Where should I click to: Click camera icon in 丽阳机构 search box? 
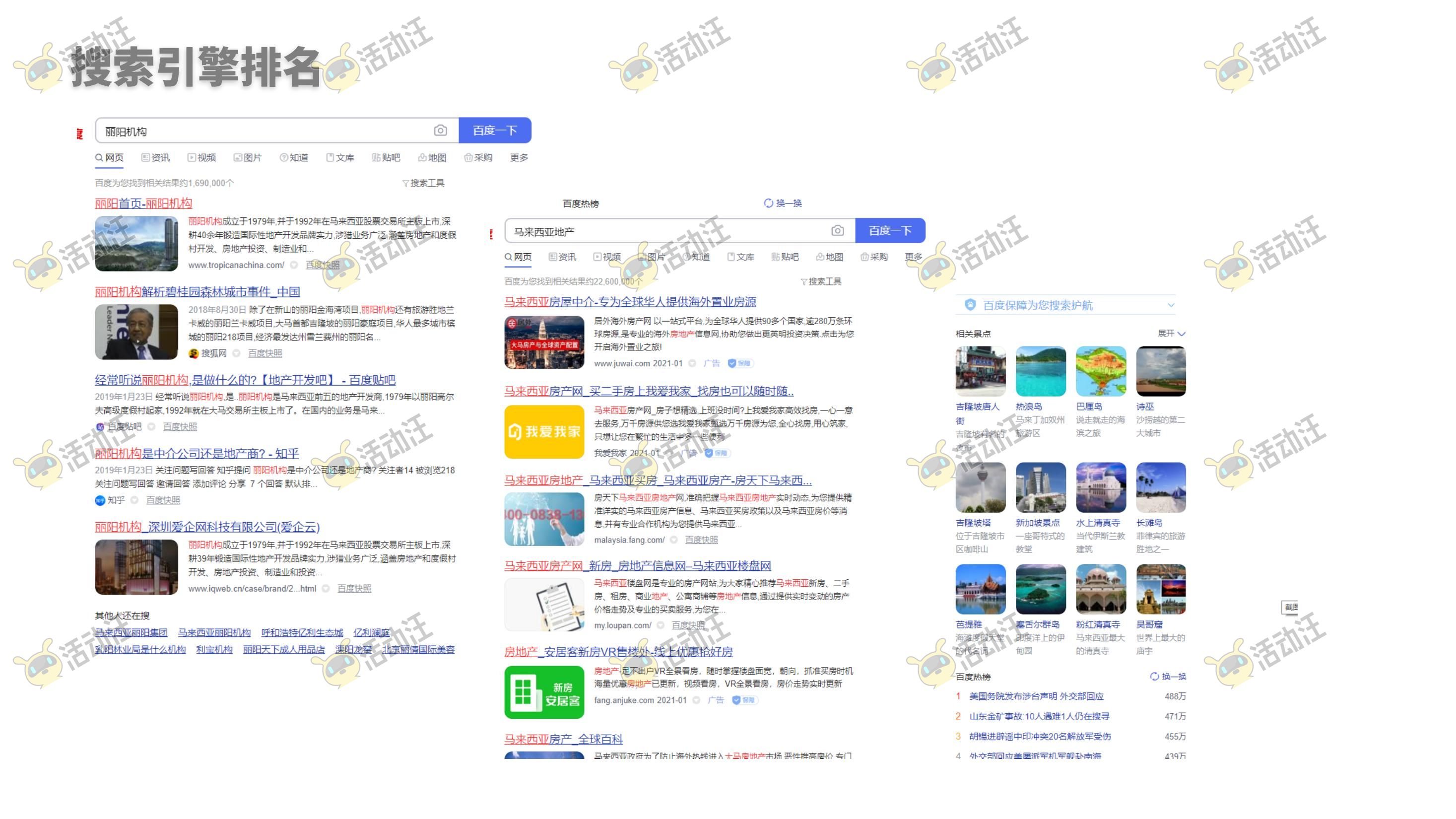pyautogui.click(x=440, y=131)
